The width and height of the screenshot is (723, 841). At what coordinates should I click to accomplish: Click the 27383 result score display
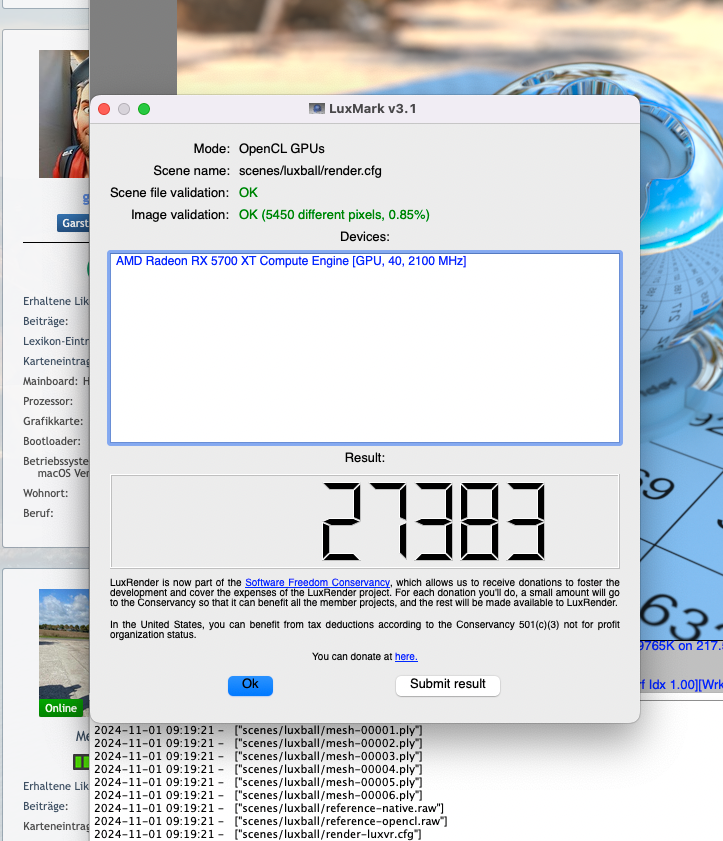point(365,521)
